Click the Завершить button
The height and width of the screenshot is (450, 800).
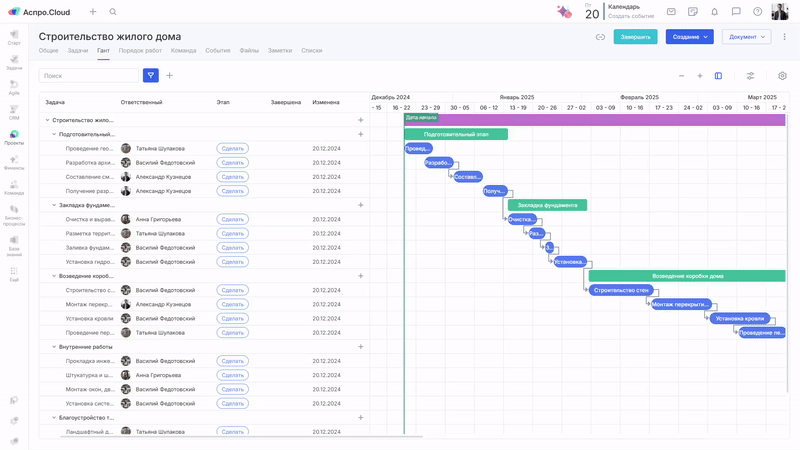coord(635,37)
